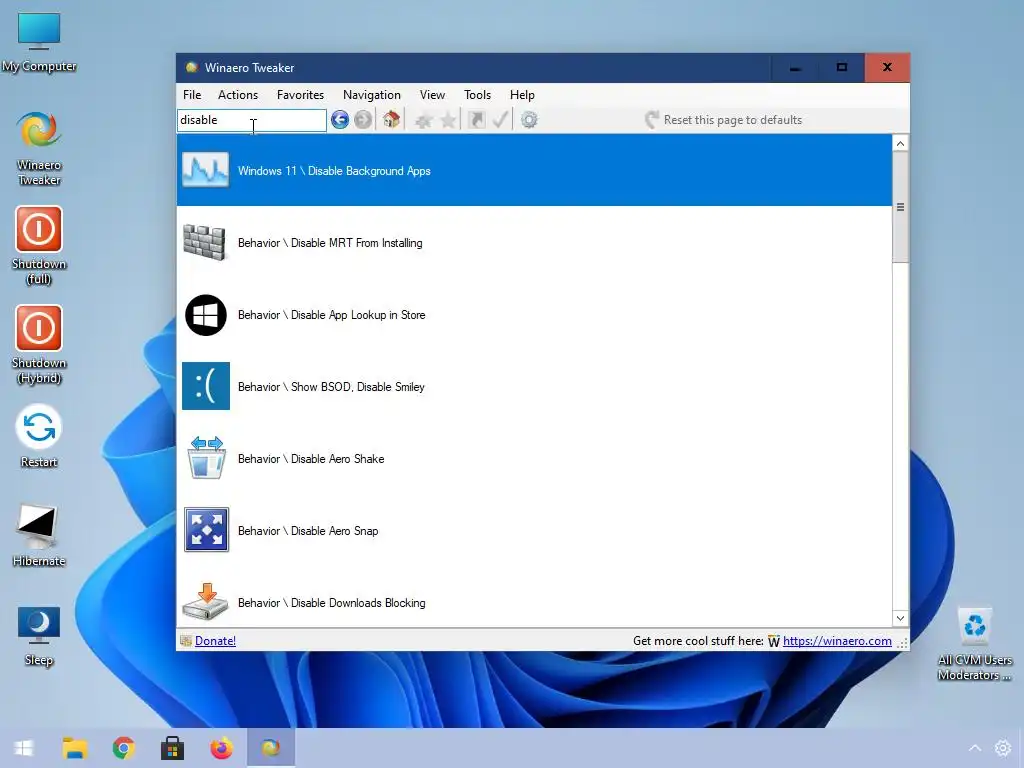Open the View menu
The image size is (1024, 768).
pyautogui.click(x=432, y=95)
